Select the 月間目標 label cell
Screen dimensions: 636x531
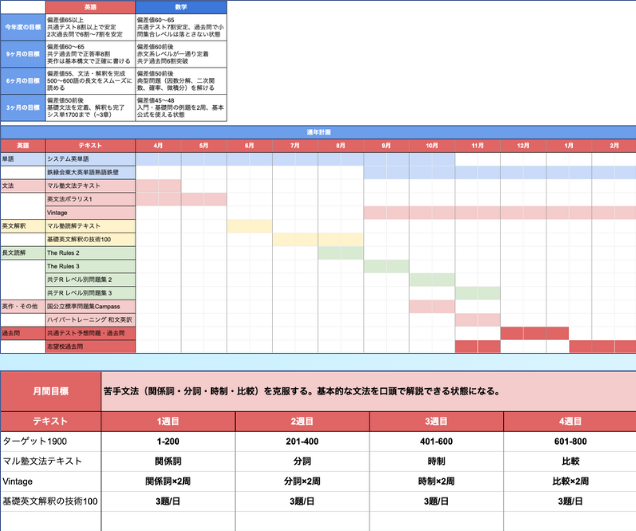click(x=50, y=391)
